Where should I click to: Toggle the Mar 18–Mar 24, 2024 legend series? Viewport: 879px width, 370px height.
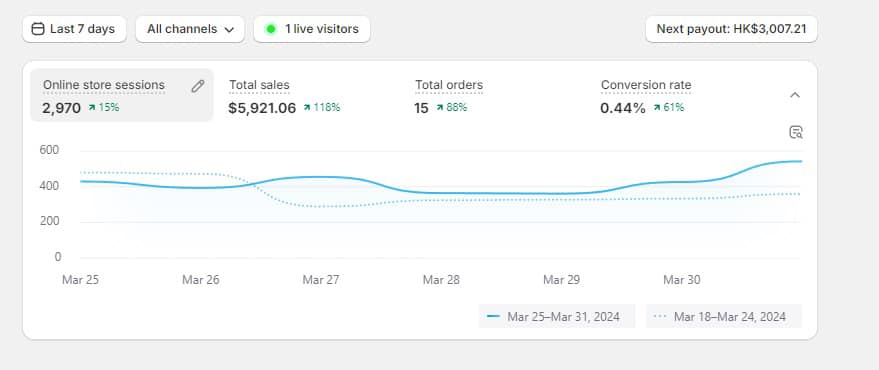pos(724,316)
